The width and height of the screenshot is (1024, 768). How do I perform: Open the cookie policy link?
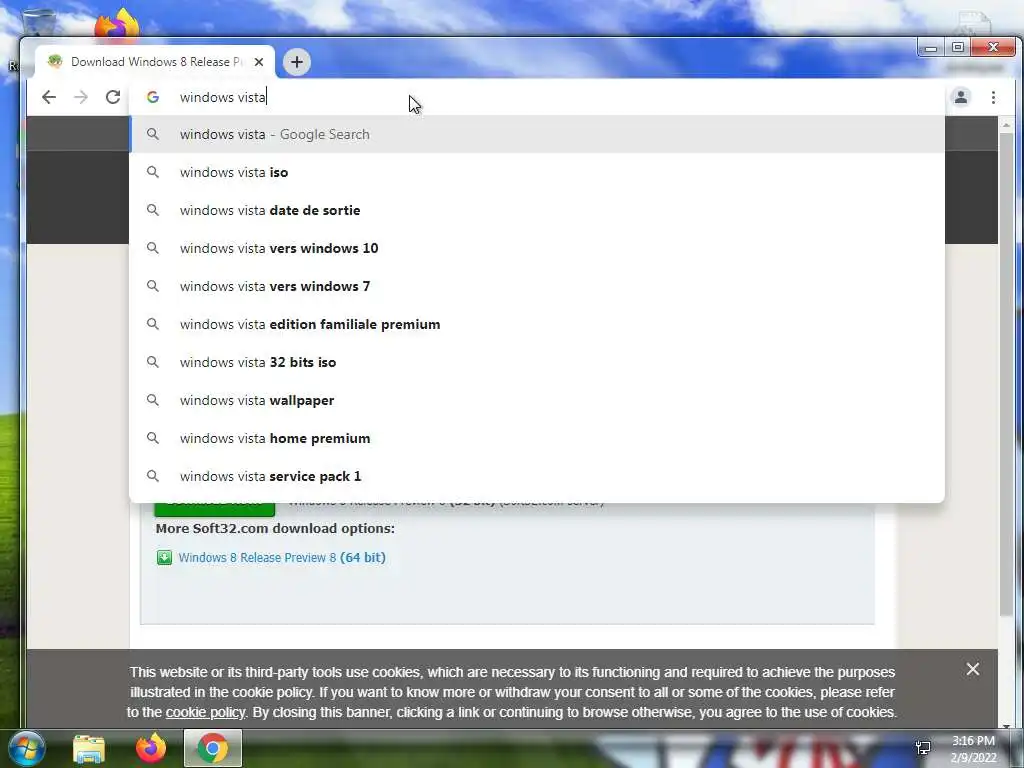tap(205, 712)
